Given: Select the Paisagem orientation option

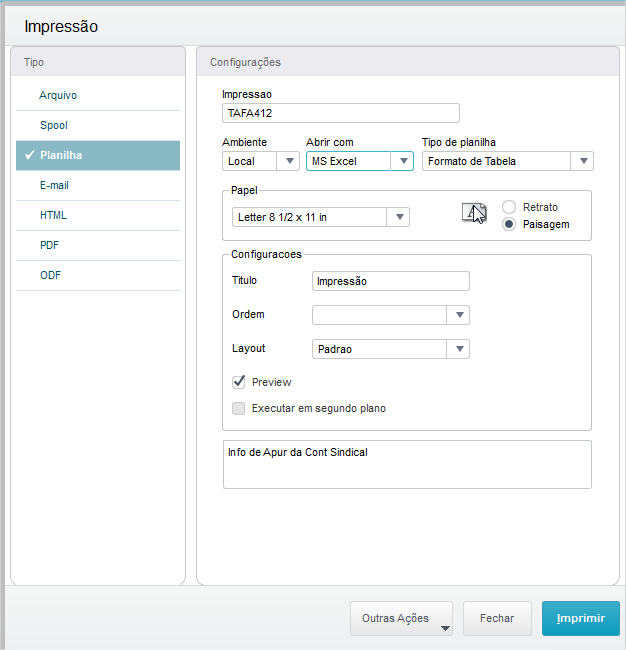Looking at the screenshot, I should click(509, 224).
